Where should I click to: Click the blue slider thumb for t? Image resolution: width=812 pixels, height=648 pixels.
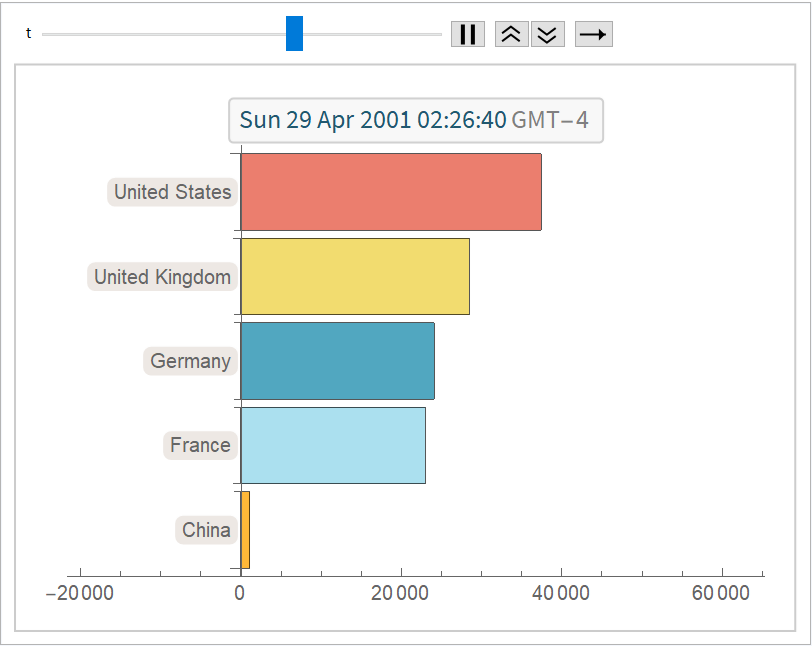(294, 33)
